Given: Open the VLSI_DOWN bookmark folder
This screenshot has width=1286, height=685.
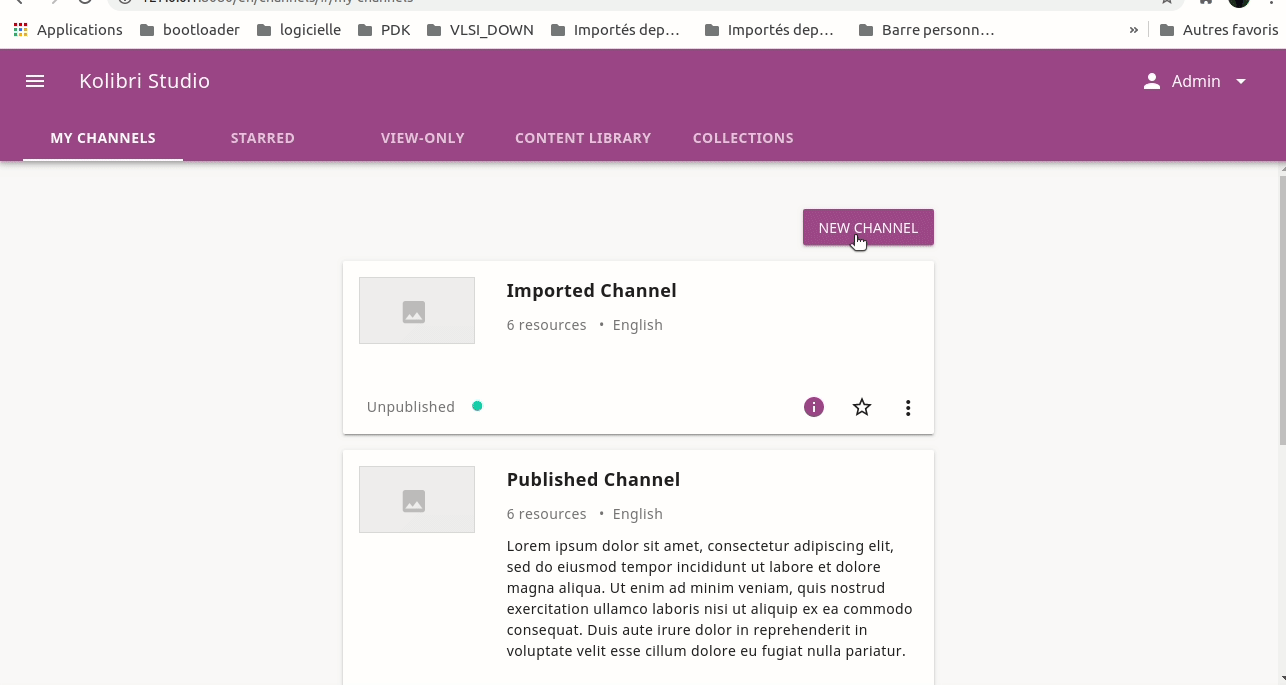Looking at the screenshot, I should pos(480,30).
